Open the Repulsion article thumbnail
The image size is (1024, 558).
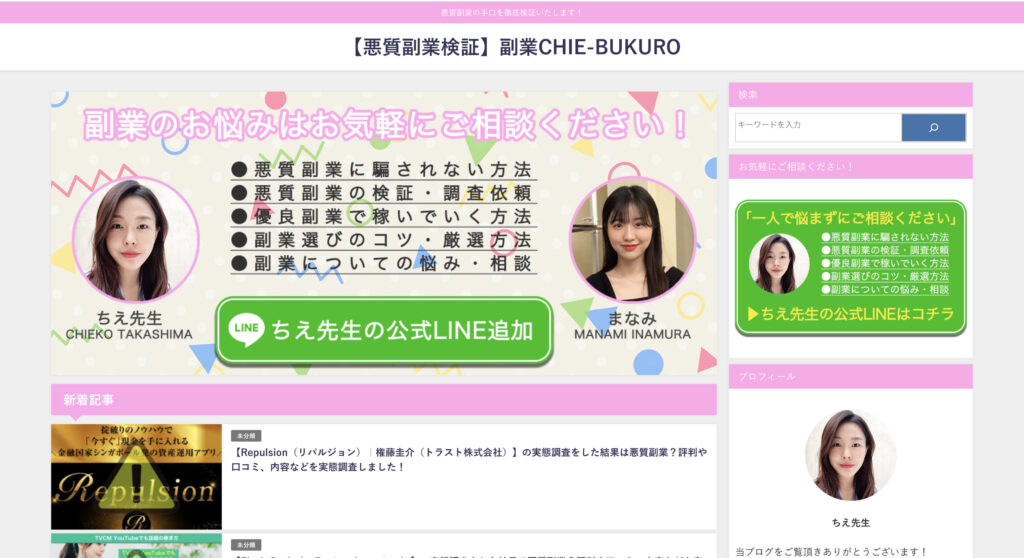coord(136,476)
